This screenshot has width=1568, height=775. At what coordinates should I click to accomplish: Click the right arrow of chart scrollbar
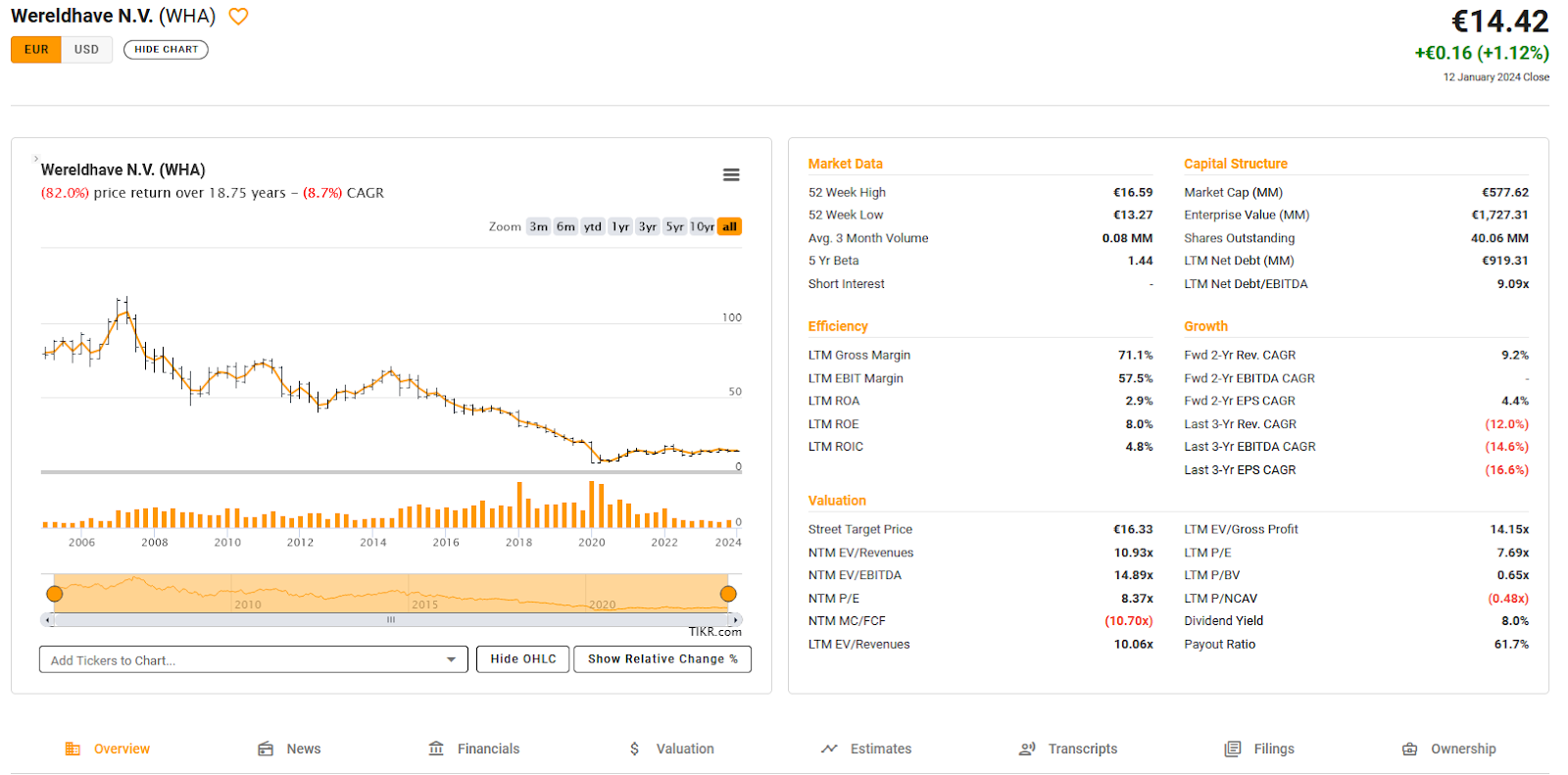click(x=736, y=620)
